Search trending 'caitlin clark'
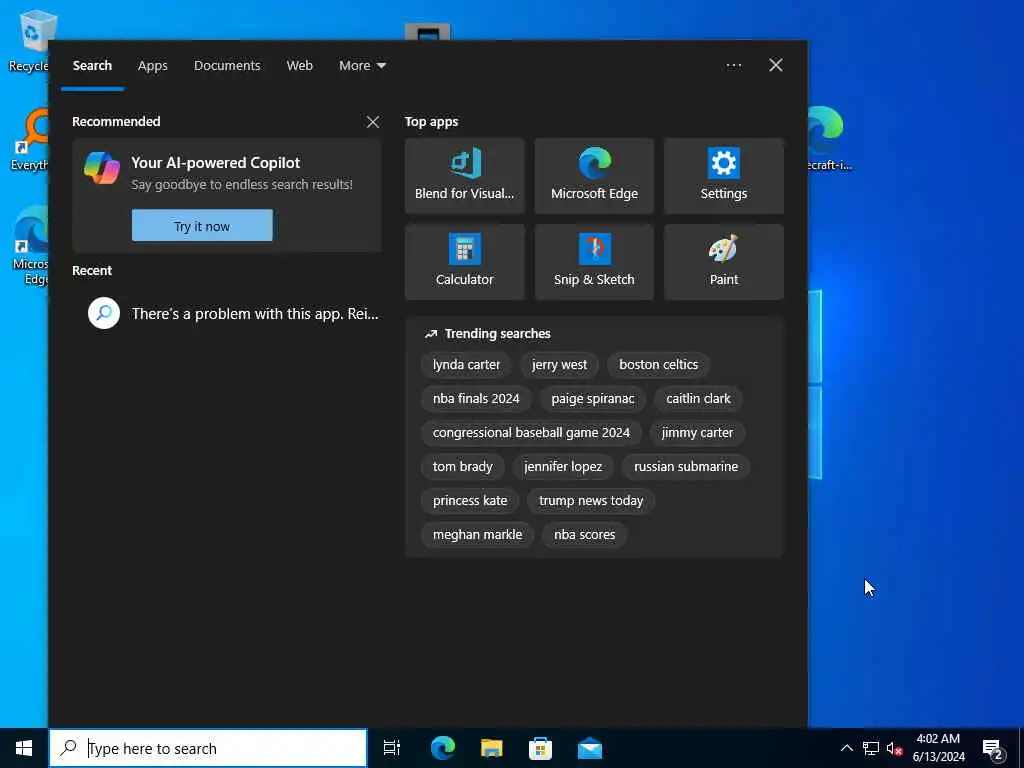The height and width of the screenshot is (768, 1024). [x=698, y=398]
